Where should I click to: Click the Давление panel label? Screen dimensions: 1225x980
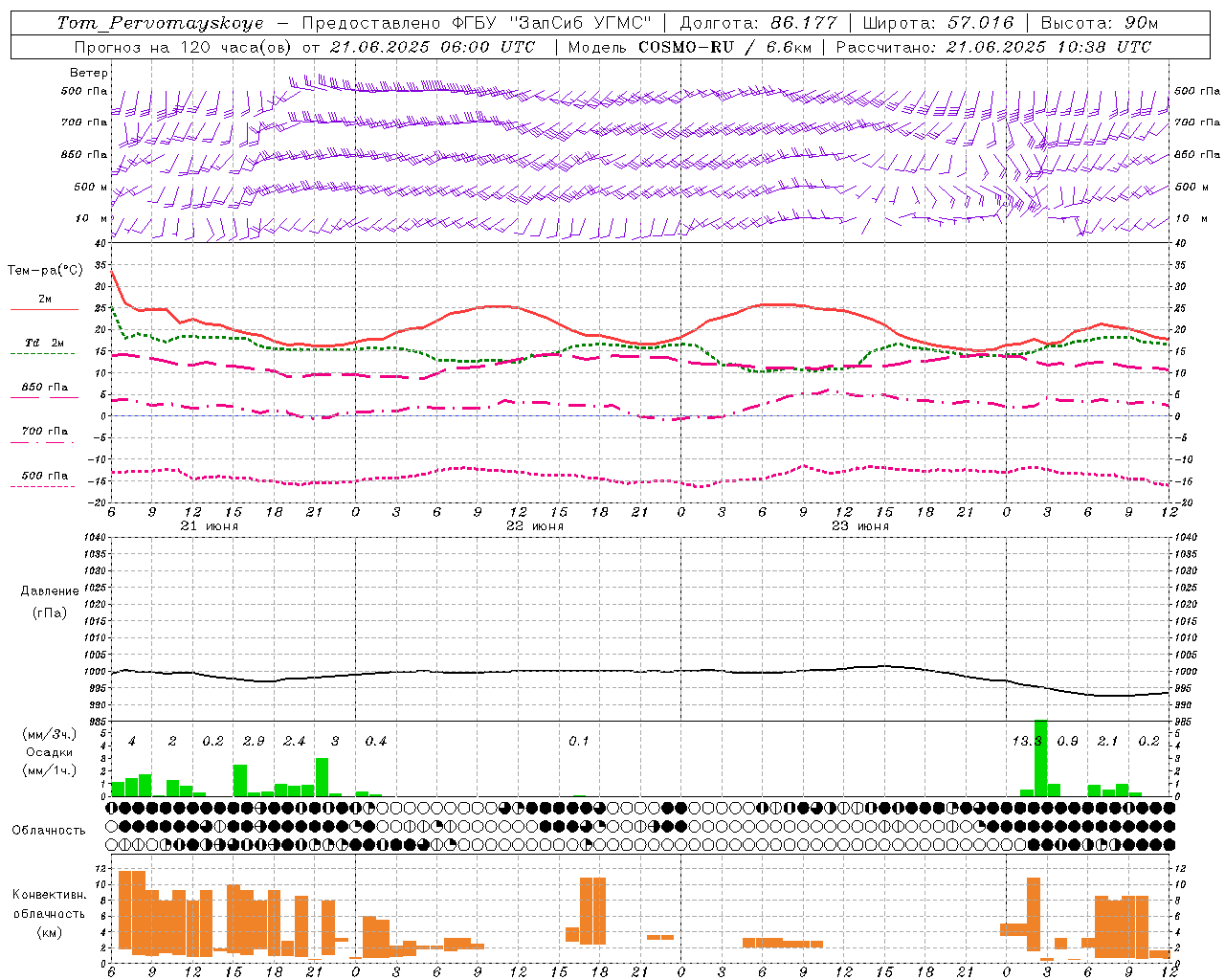pyautogui.click(x=50, y=591)
